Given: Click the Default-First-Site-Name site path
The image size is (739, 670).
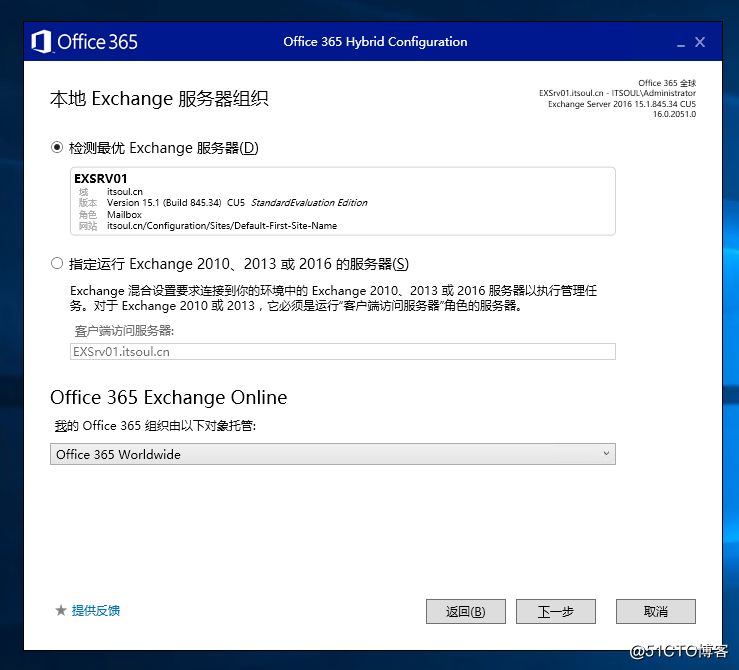Looking at the screenshot, I should pyautogui.click(x=222, y=226).
